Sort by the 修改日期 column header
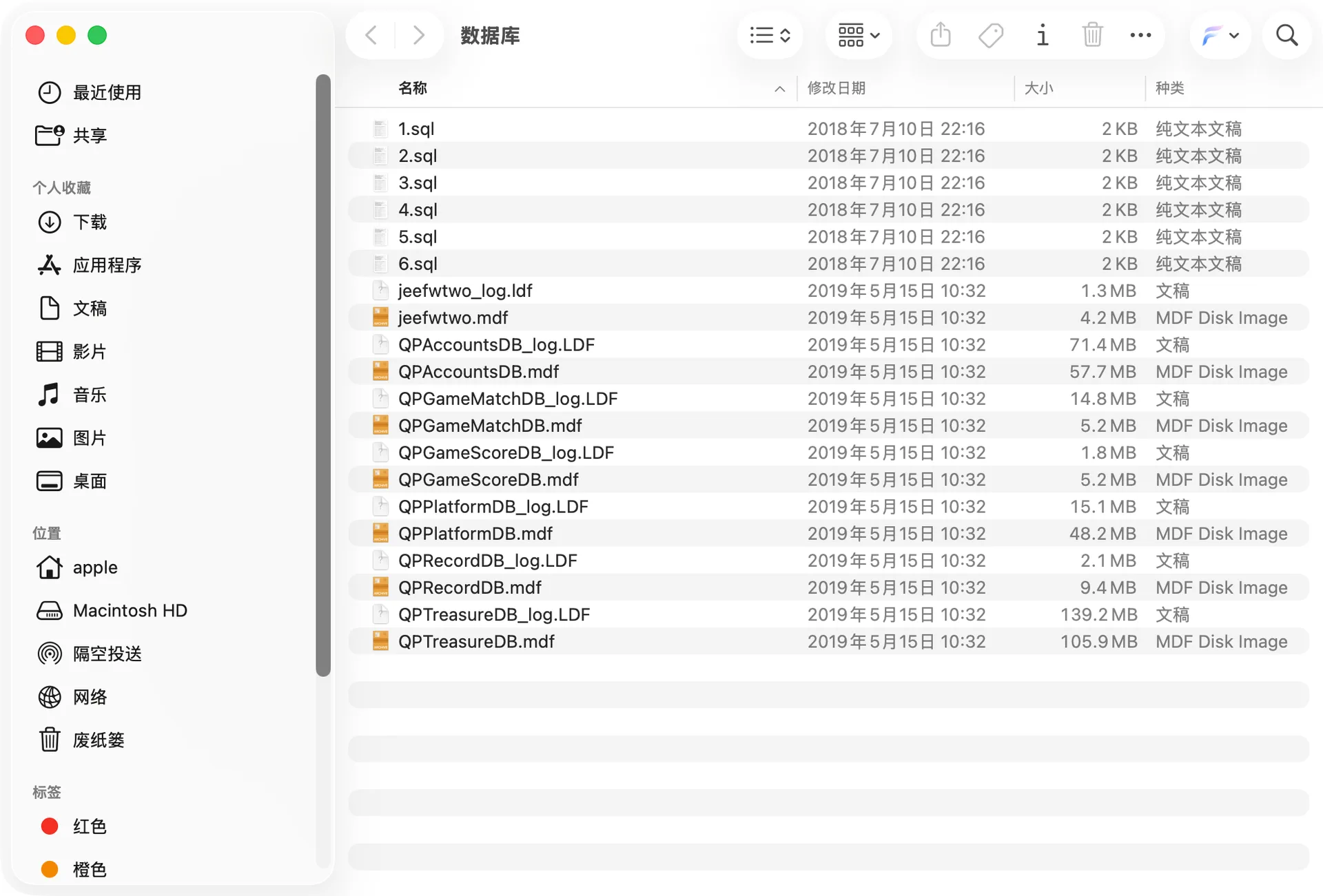This screenshot has width=1323, height=896. (x=836, y=88)
